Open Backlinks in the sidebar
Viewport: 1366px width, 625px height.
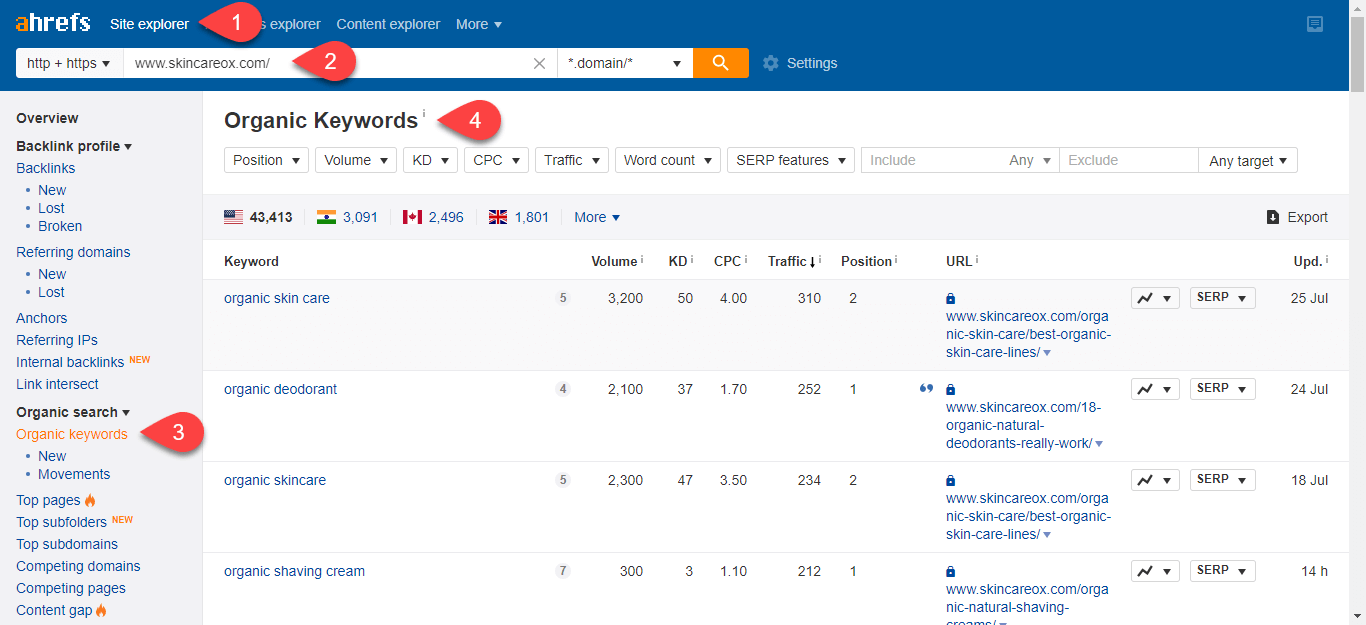coord(46,168)
